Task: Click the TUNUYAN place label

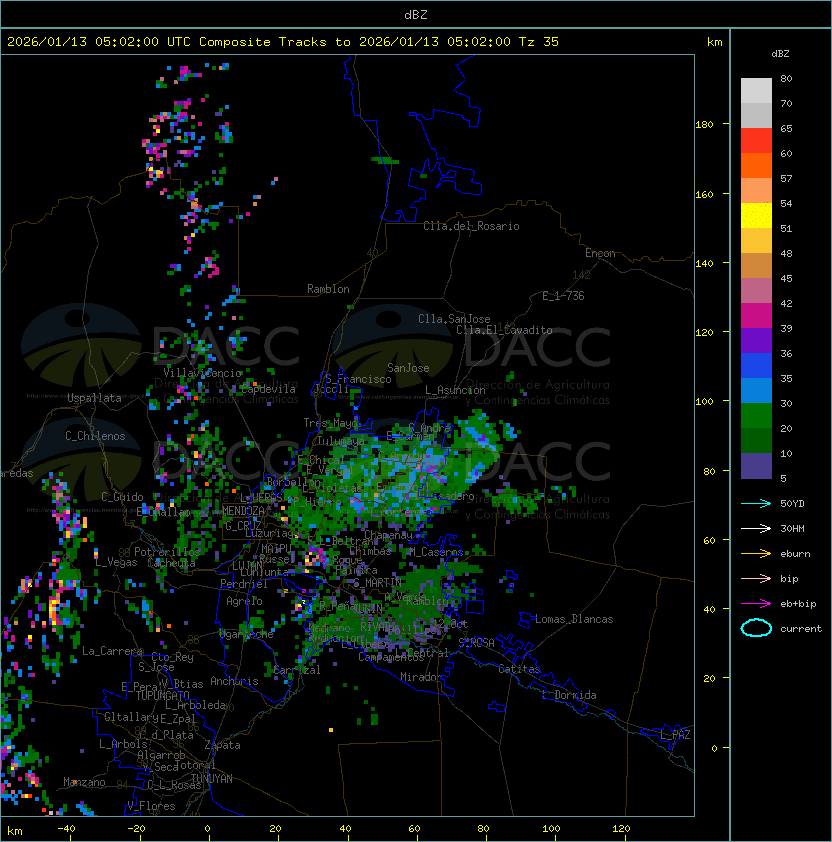Action: tap(212, 779)
